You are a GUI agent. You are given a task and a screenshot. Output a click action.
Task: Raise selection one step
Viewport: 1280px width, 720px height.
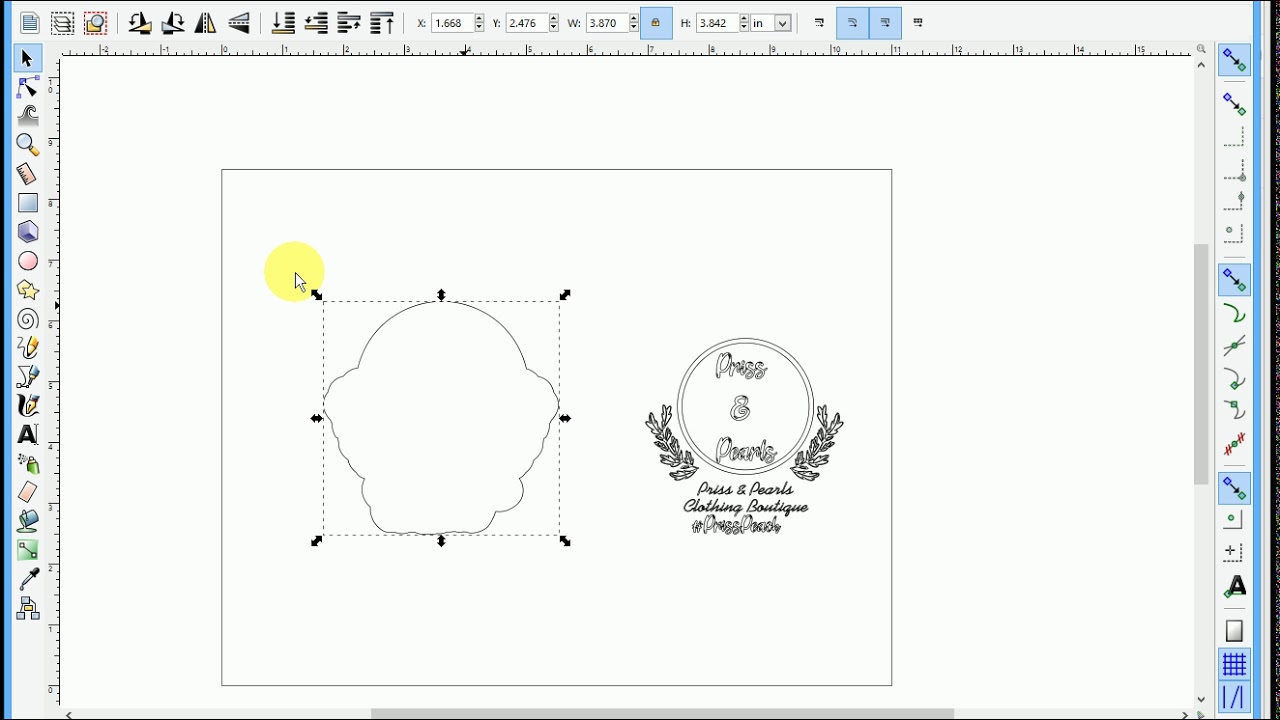point(349,23)
